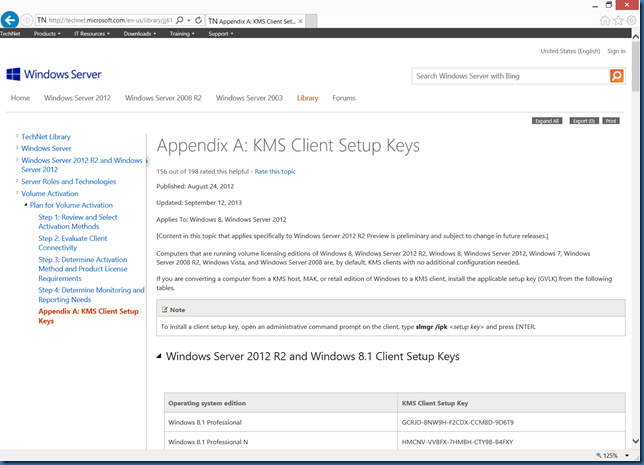This screenshot has width=644, height=465.
Task: Select the Windows 8.1 Professional N cell
Action: point(281,441)
